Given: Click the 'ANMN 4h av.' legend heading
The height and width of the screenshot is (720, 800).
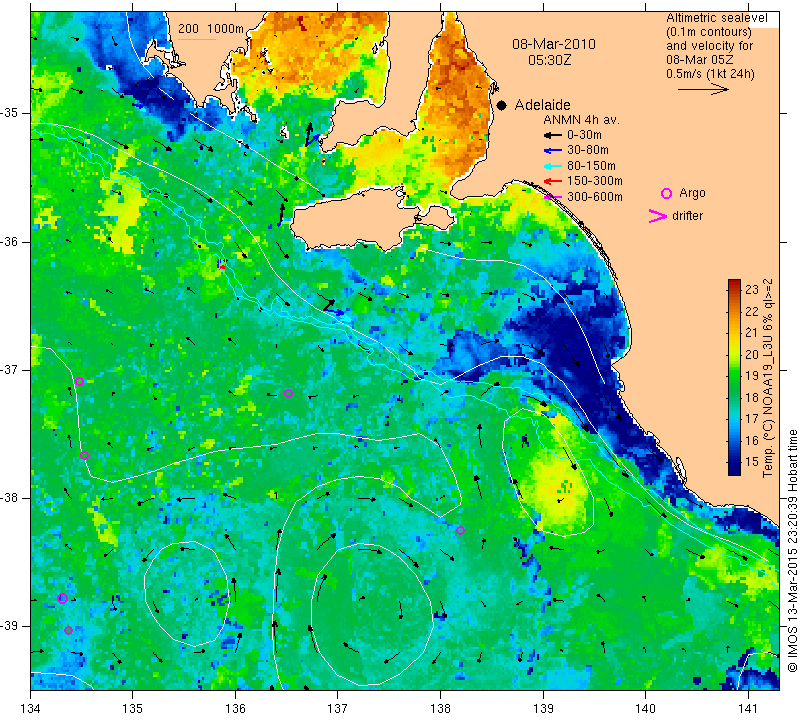Looking at the screenshot, I should click(581, 120).
